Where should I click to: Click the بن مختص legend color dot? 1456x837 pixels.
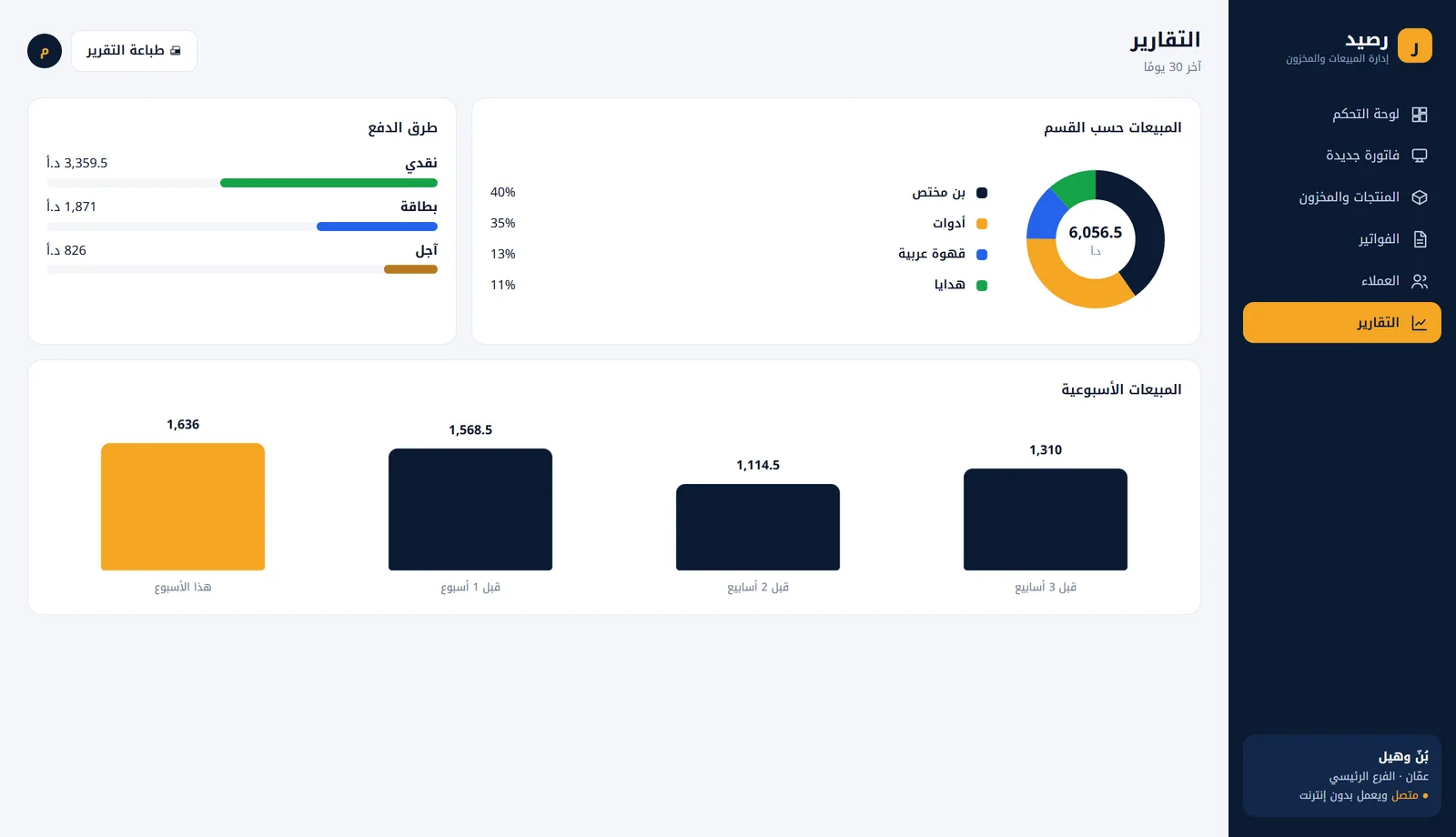pos(982,193)
